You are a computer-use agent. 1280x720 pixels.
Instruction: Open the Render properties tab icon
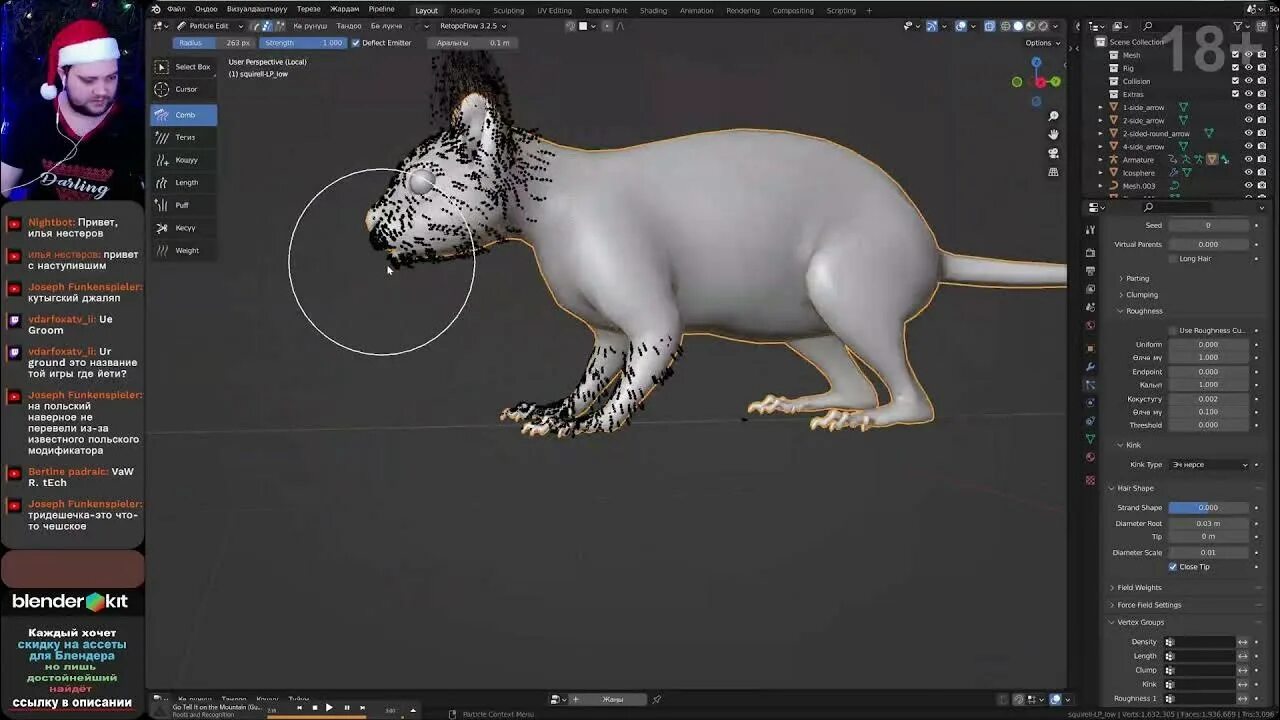coord(1090,253)
